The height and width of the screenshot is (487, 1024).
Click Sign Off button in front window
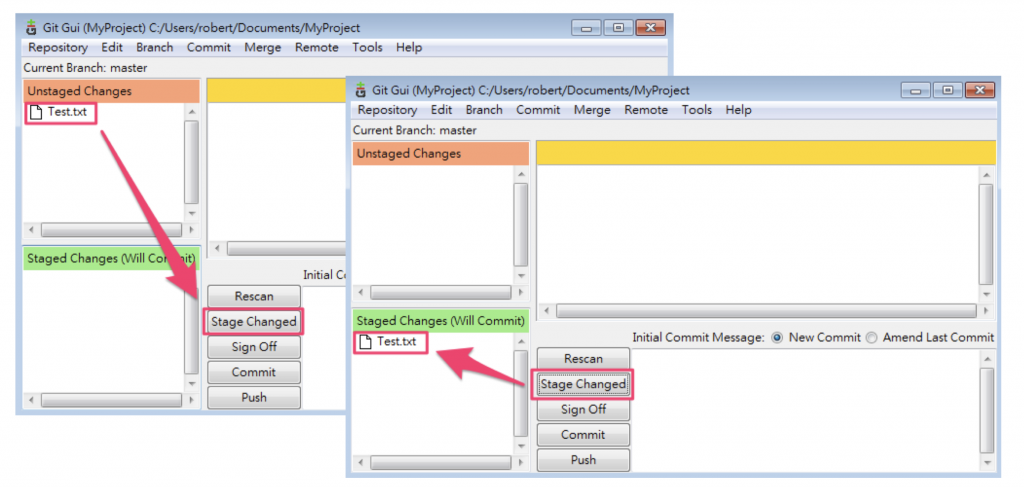583,410
